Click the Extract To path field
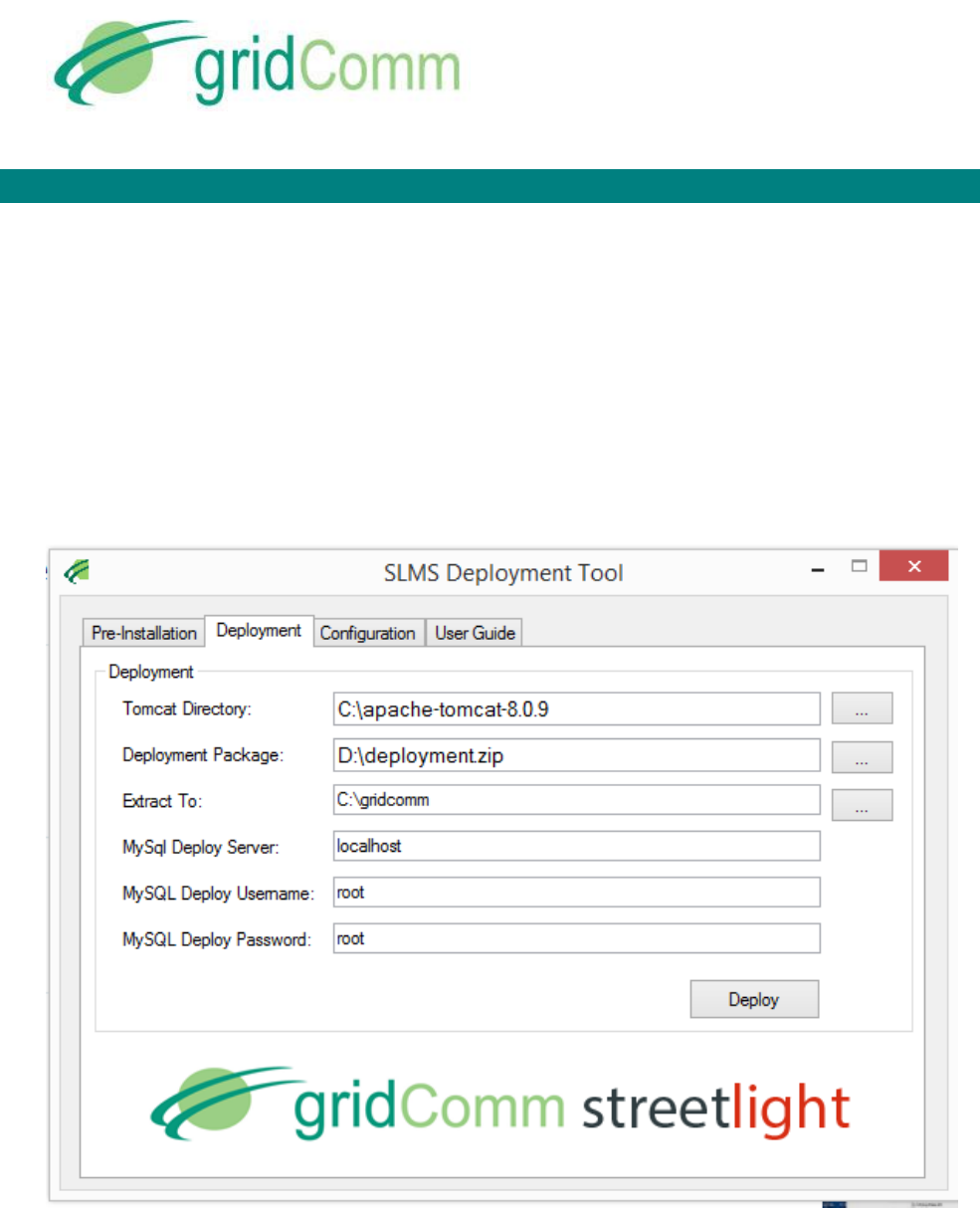The image size is (980, 1208). (577, 800)
